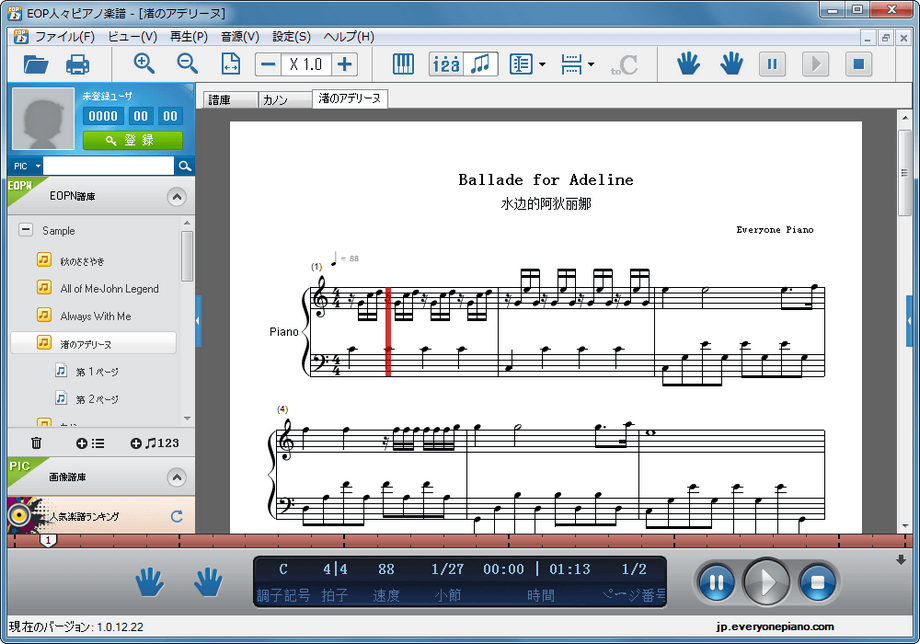This screenshot has height=644, width=920.
Task: Toggle left hand in bottom bar
Action: (150, 581)
